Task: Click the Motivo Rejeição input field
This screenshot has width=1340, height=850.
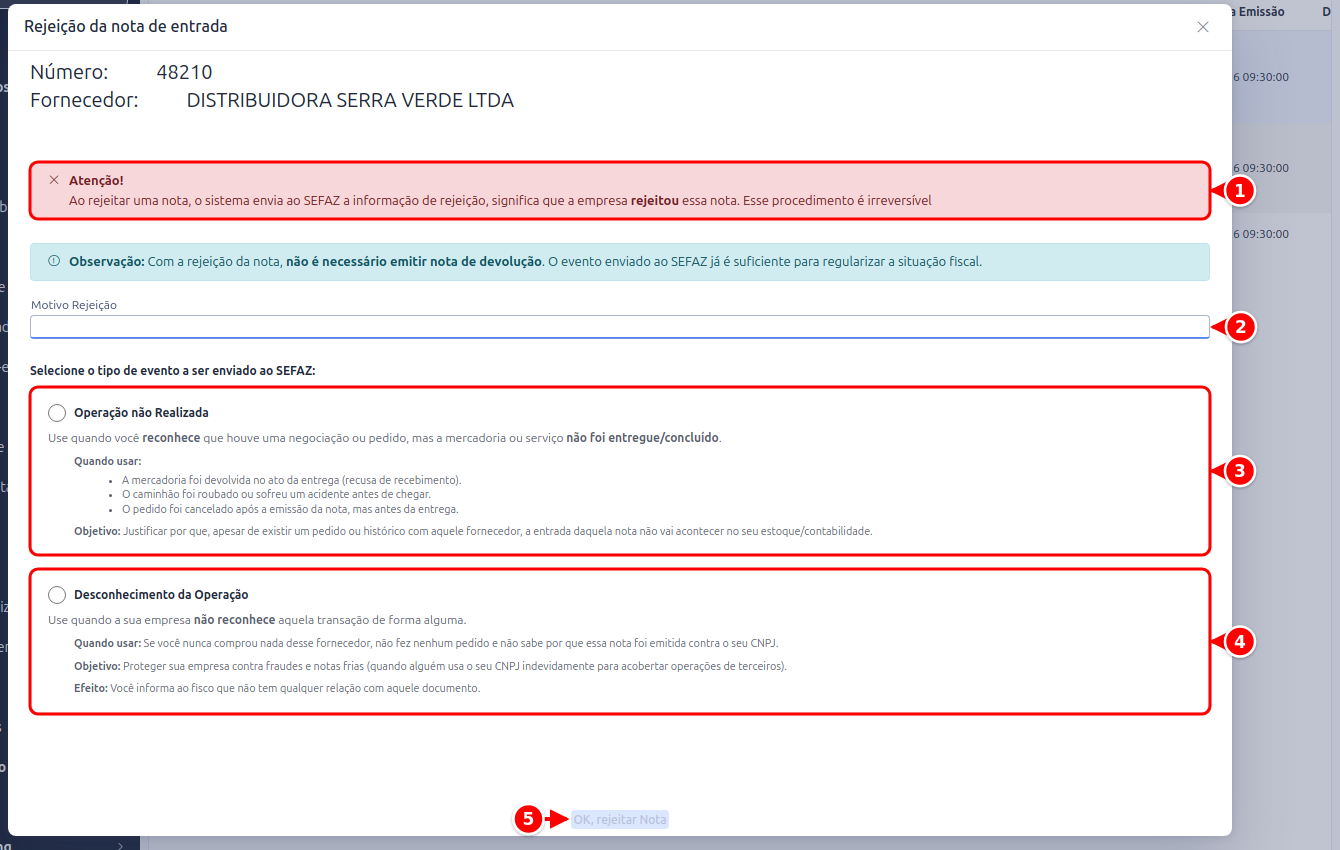Action: pos(620,327)
